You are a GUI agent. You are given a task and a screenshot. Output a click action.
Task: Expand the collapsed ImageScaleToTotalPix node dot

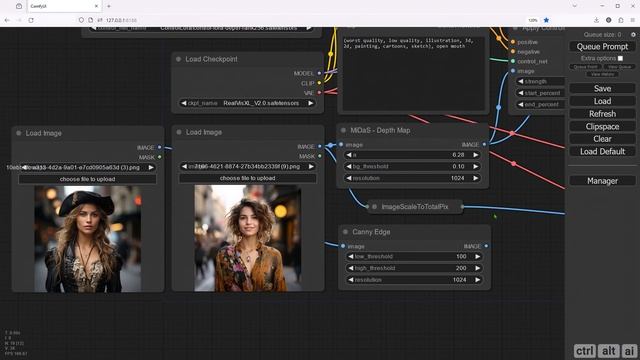pyautogui.click(x=374, y=207)
